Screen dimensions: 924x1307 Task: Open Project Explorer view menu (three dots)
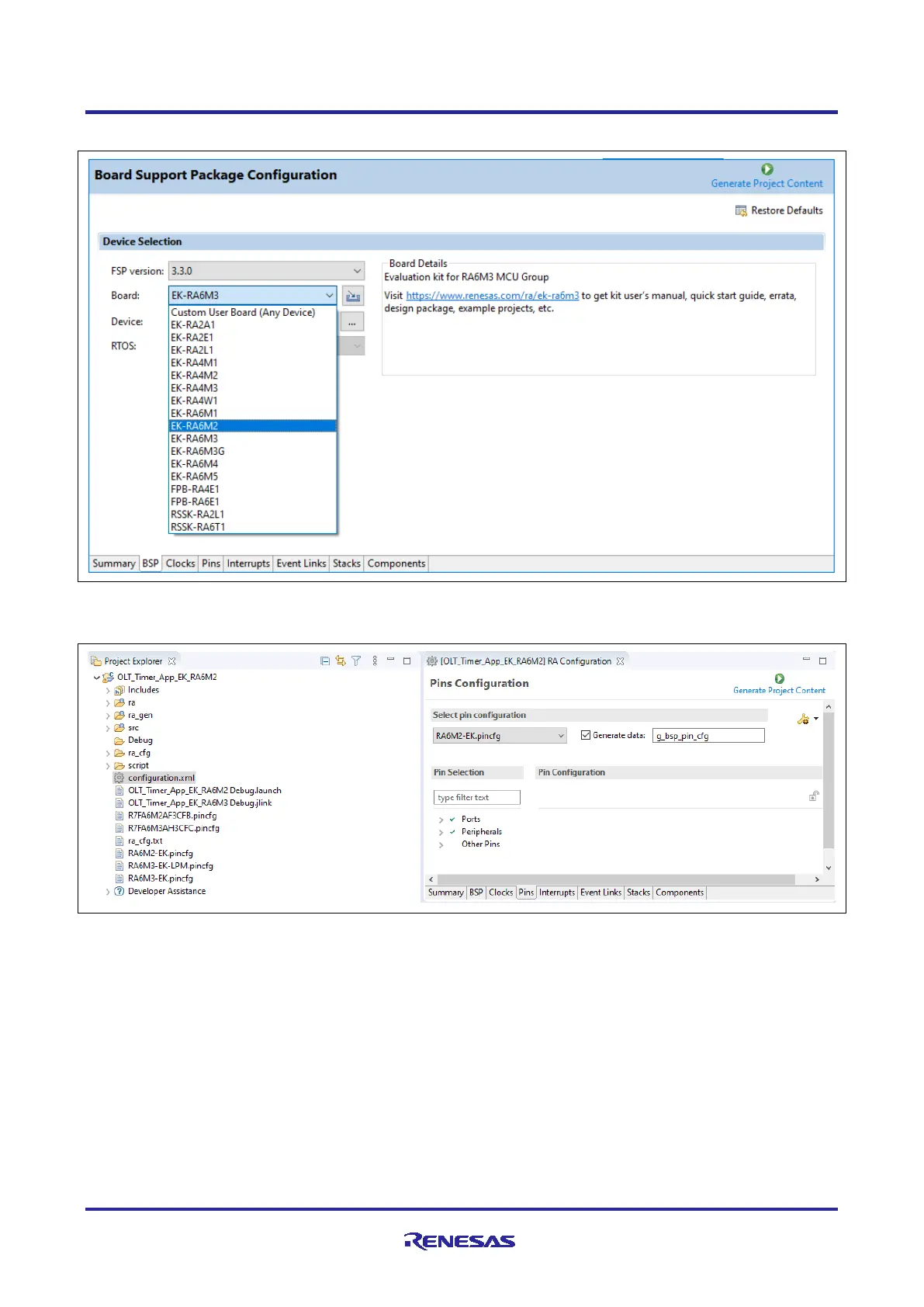point(375,661)
